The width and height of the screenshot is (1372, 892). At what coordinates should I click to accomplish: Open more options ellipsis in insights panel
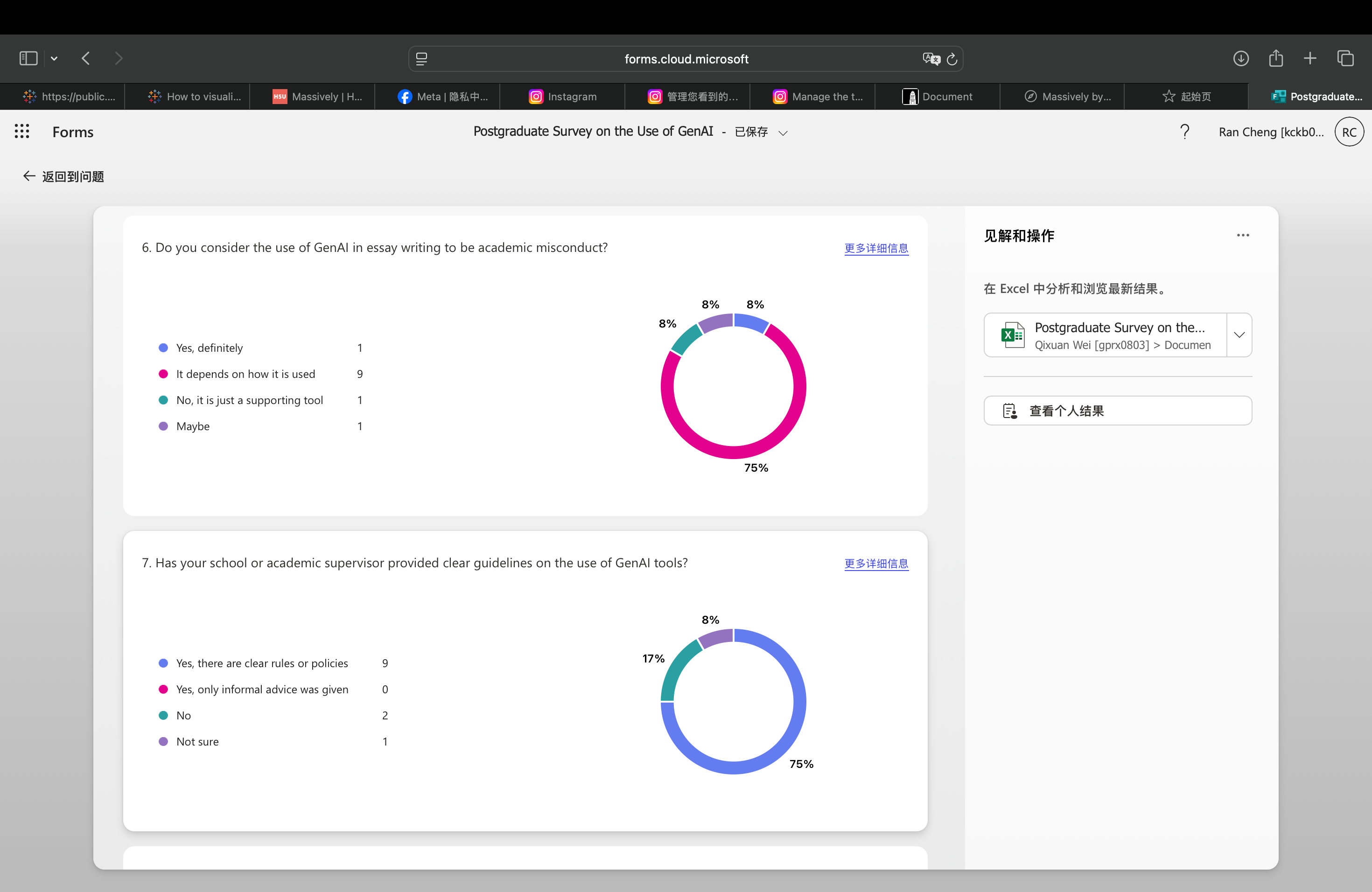click(x=1243, y=235)
